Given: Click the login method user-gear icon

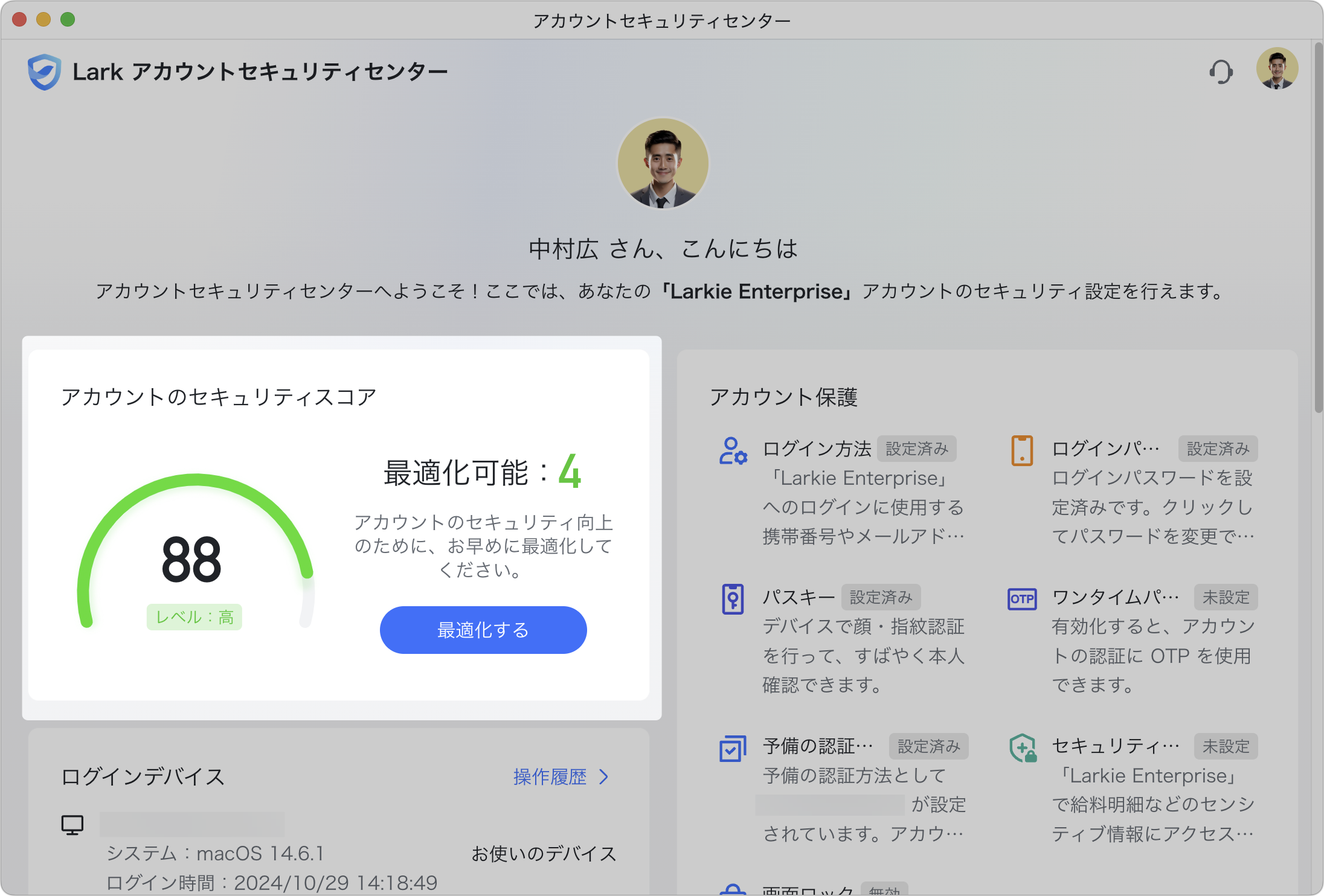Looking at the screenshot, I should [x=733, y=451].
